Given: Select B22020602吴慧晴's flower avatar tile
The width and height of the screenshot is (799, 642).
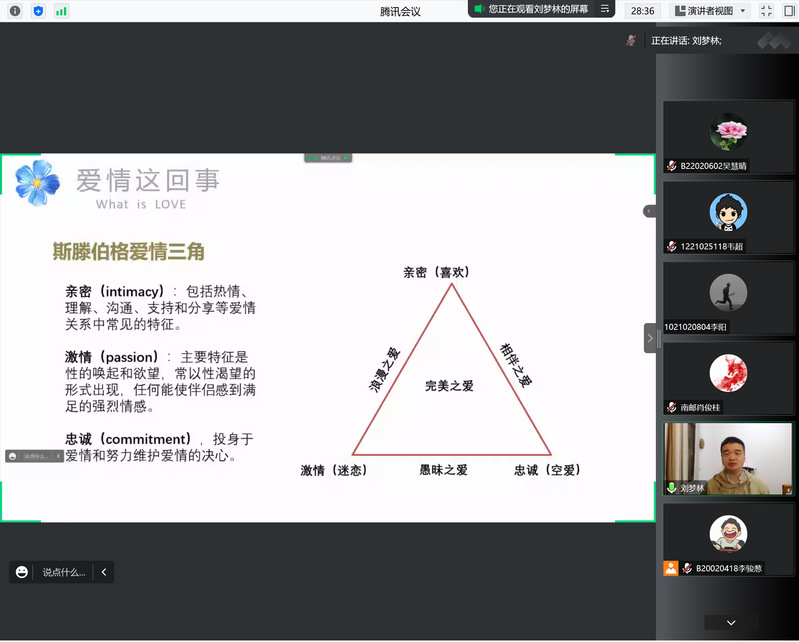Looking at the screenshot, I should tap(728, 137).
